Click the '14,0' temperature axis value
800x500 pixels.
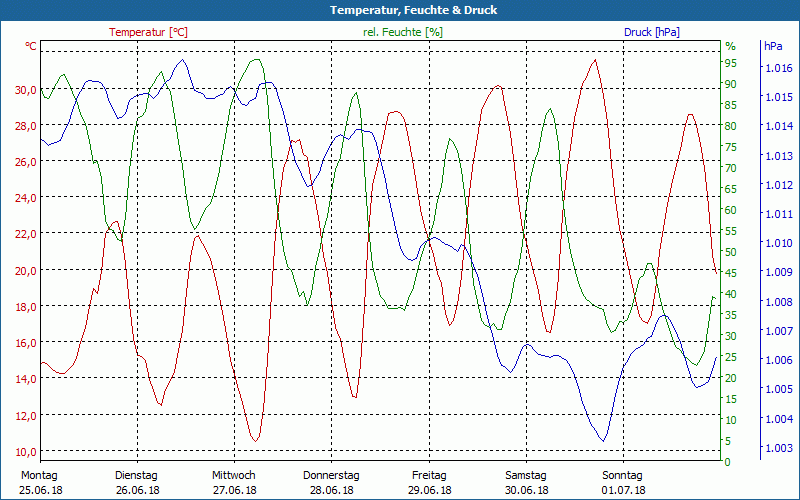click(x=26, y=379)
